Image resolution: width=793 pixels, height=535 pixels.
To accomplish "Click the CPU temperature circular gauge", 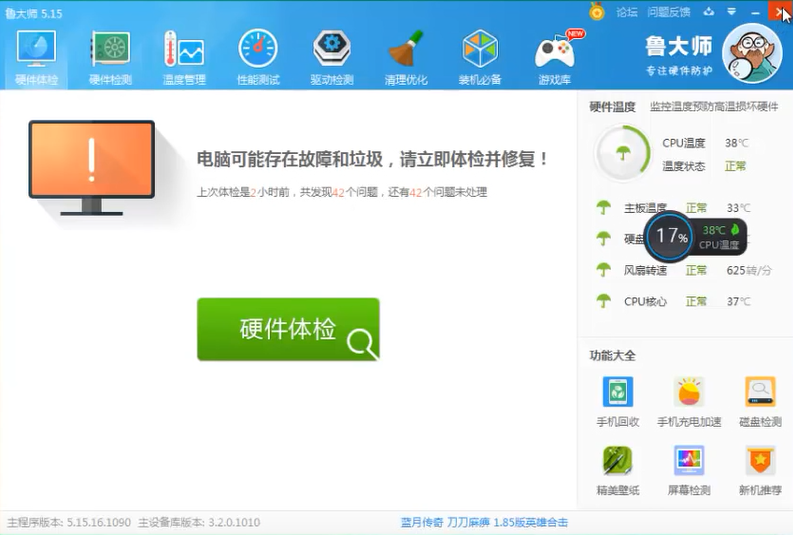I will (623, 153).
